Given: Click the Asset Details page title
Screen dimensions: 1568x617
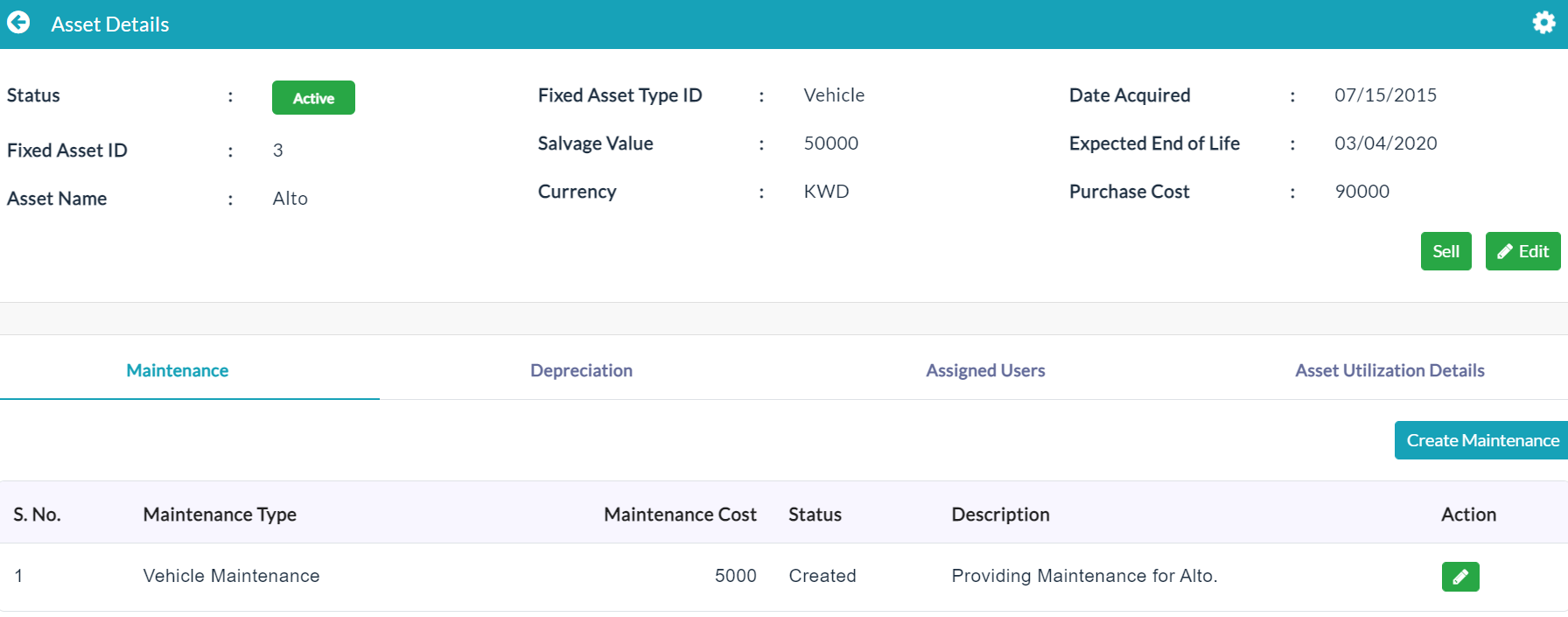Looking at the screenshot, I should tap(110, 25).
